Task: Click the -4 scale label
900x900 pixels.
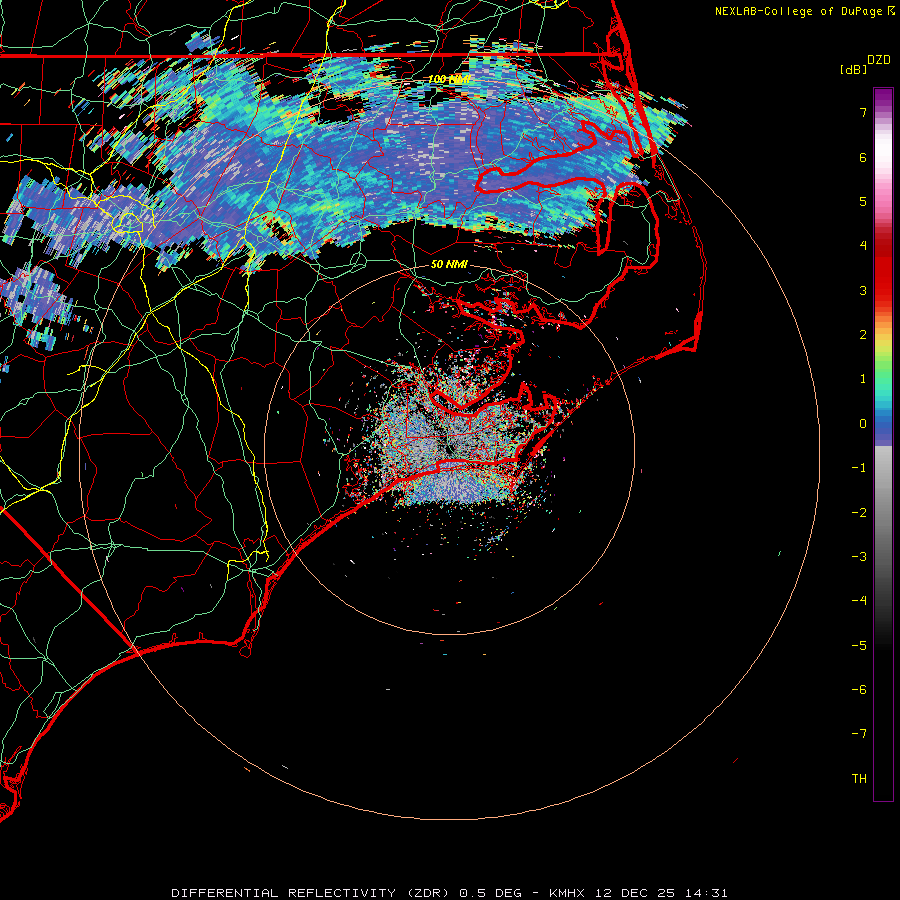Action: (859, 601)
